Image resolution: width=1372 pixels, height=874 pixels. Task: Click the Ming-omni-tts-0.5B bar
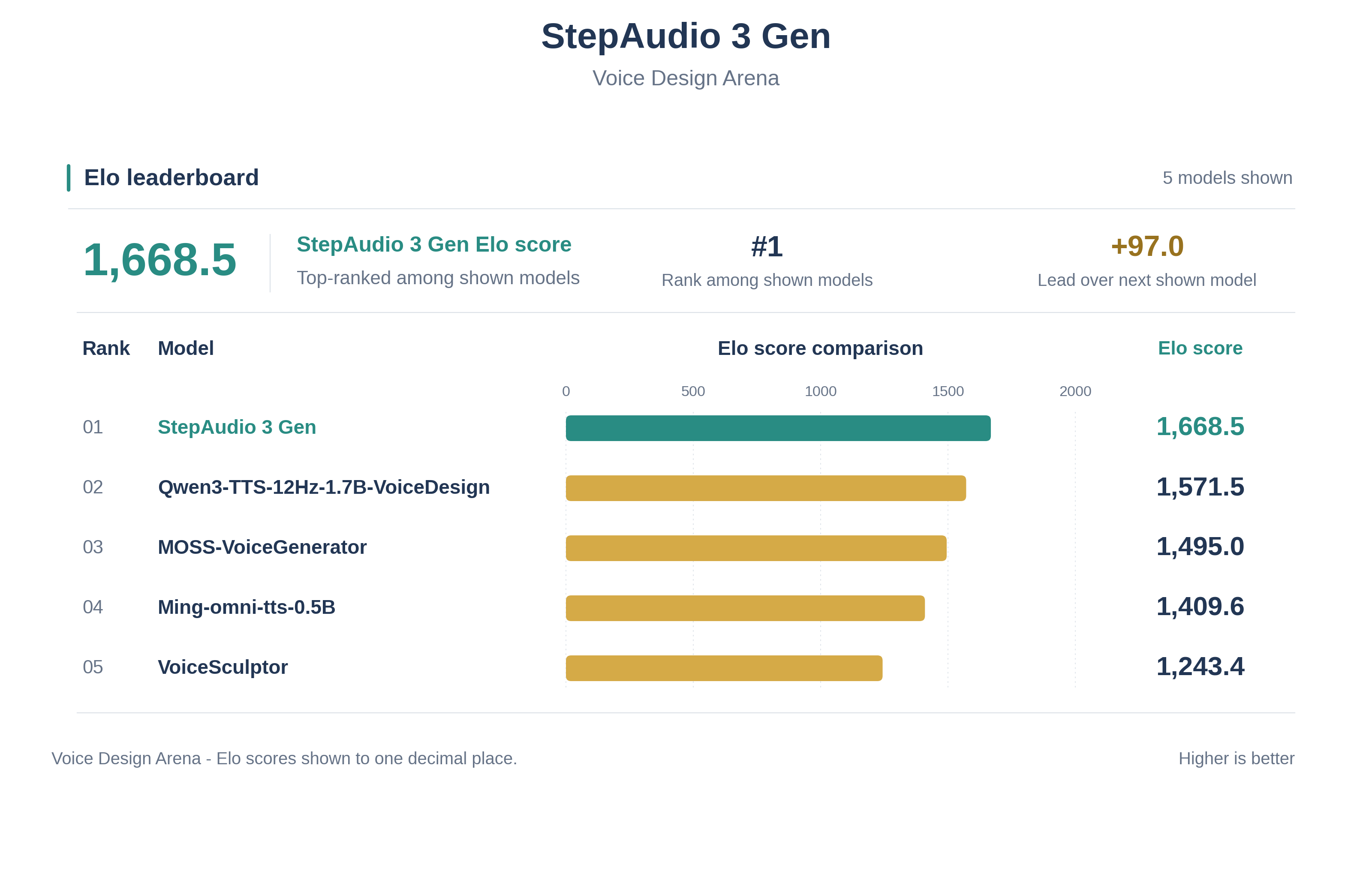pyautogui.click(x=745, y=609)
